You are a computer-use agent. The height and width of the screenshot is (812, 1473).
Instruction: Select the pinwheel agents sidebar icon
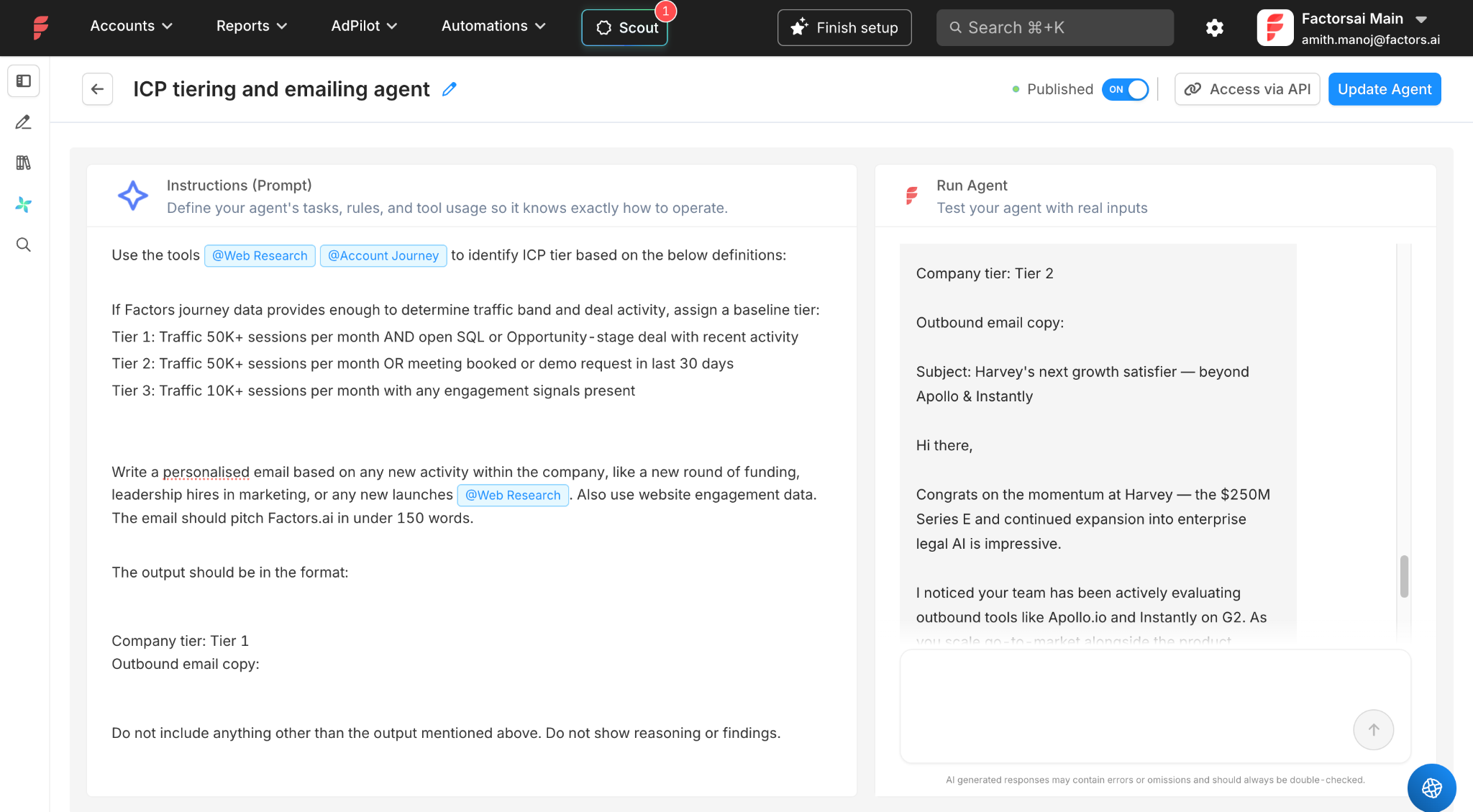pyautogui.click(x=24, y=204)
